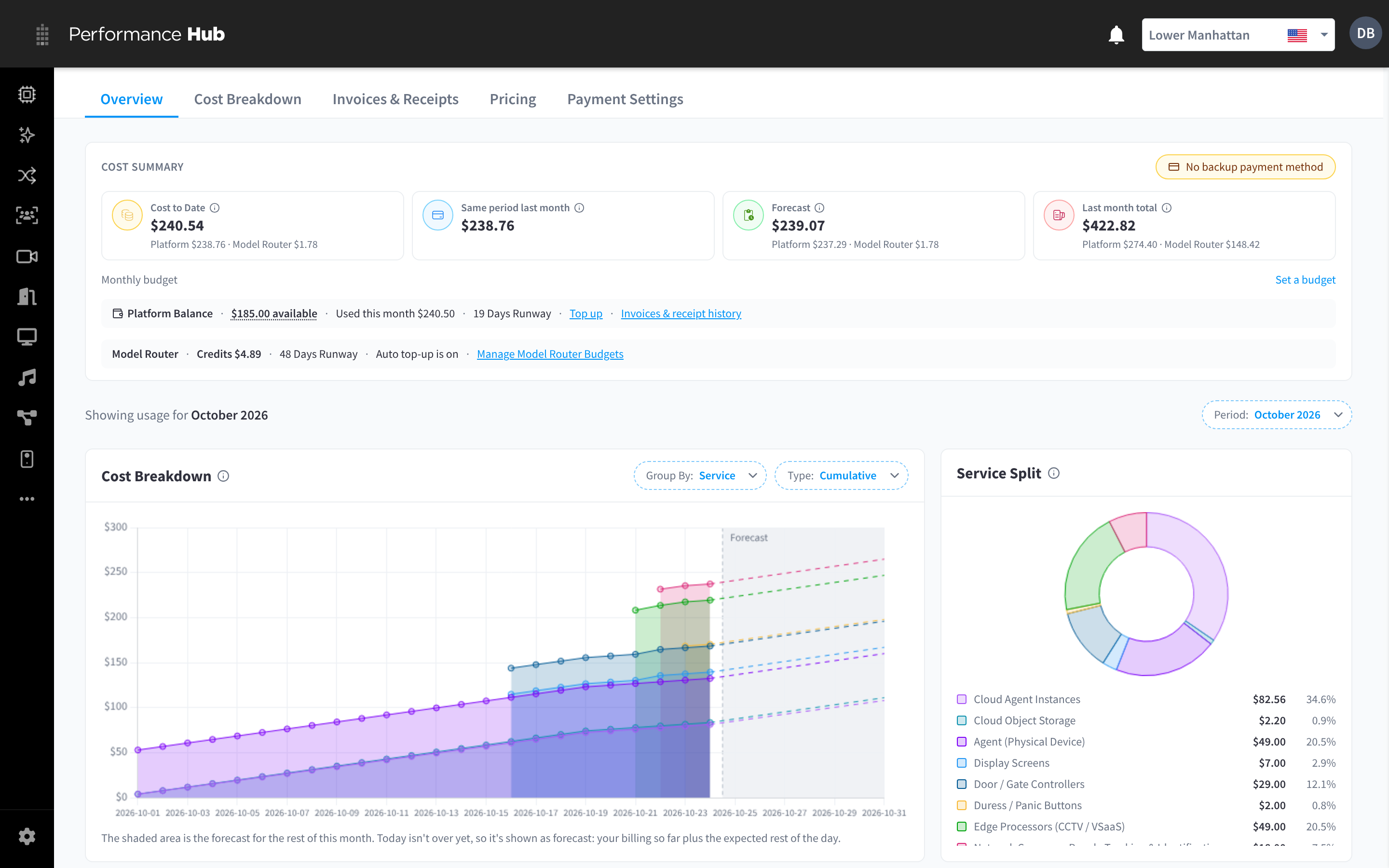Viewport: 1389px width, 868px height.
Task: Switch to the Cost Breakdown tab
Action: point(247,99)
